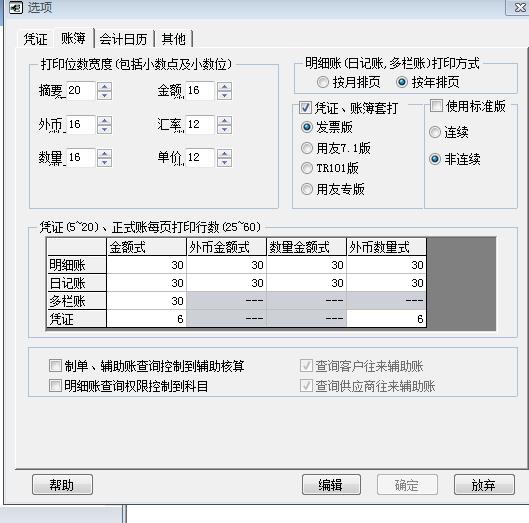This screenshot has width=529, height=523.
Task: Click the 明细账 金额式 row count cell
Action: [x=147, y=265]
